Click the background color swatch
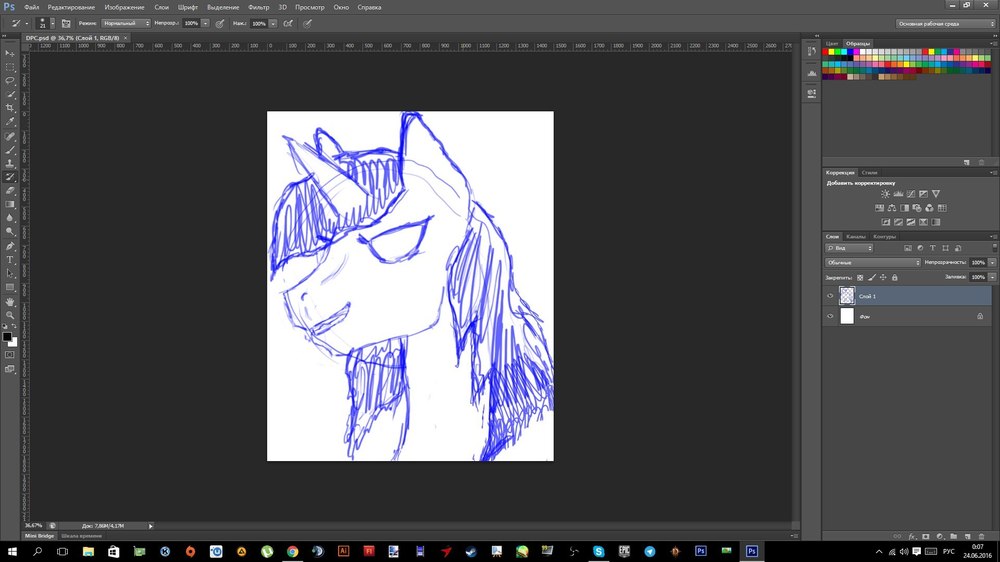1000x562 pixels. tap(14, 343)
